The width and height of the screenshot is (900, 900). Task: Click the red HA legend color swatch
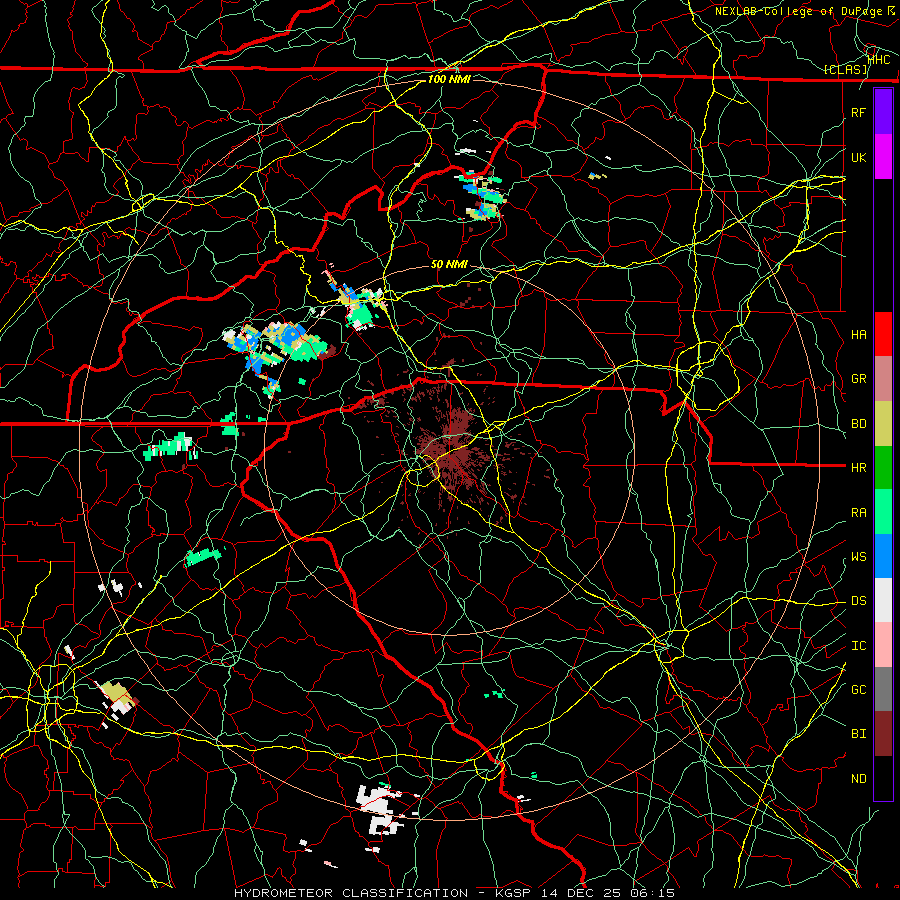(x=883, y=334)
